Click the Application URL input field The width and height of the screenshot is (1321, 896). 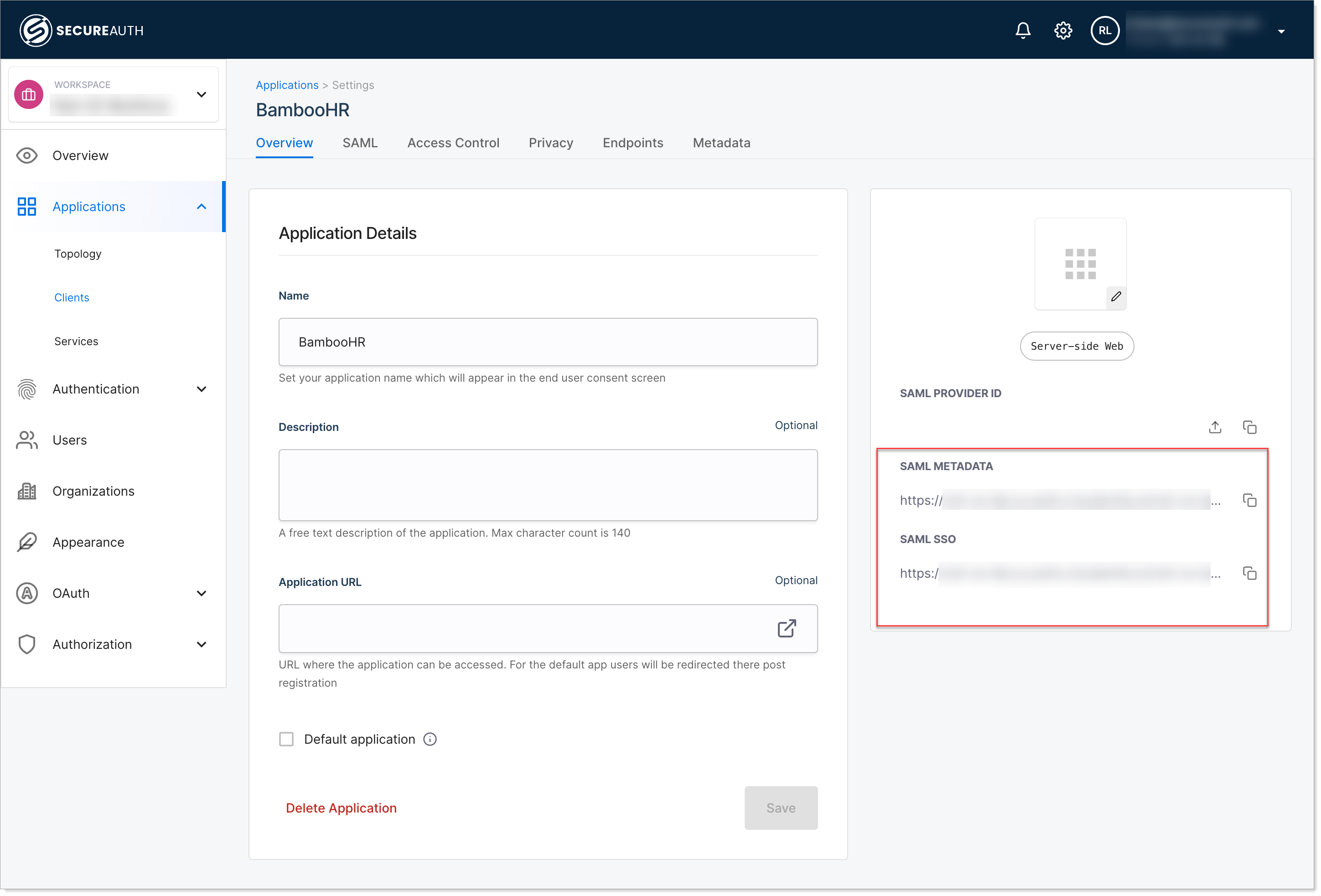pos(548,628)
